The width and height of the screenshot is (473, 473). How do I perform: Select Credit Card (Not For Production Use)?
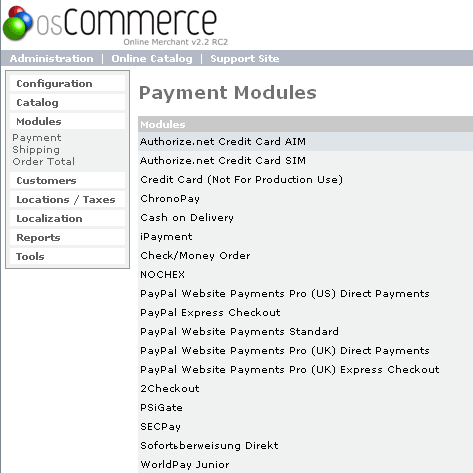305,179
